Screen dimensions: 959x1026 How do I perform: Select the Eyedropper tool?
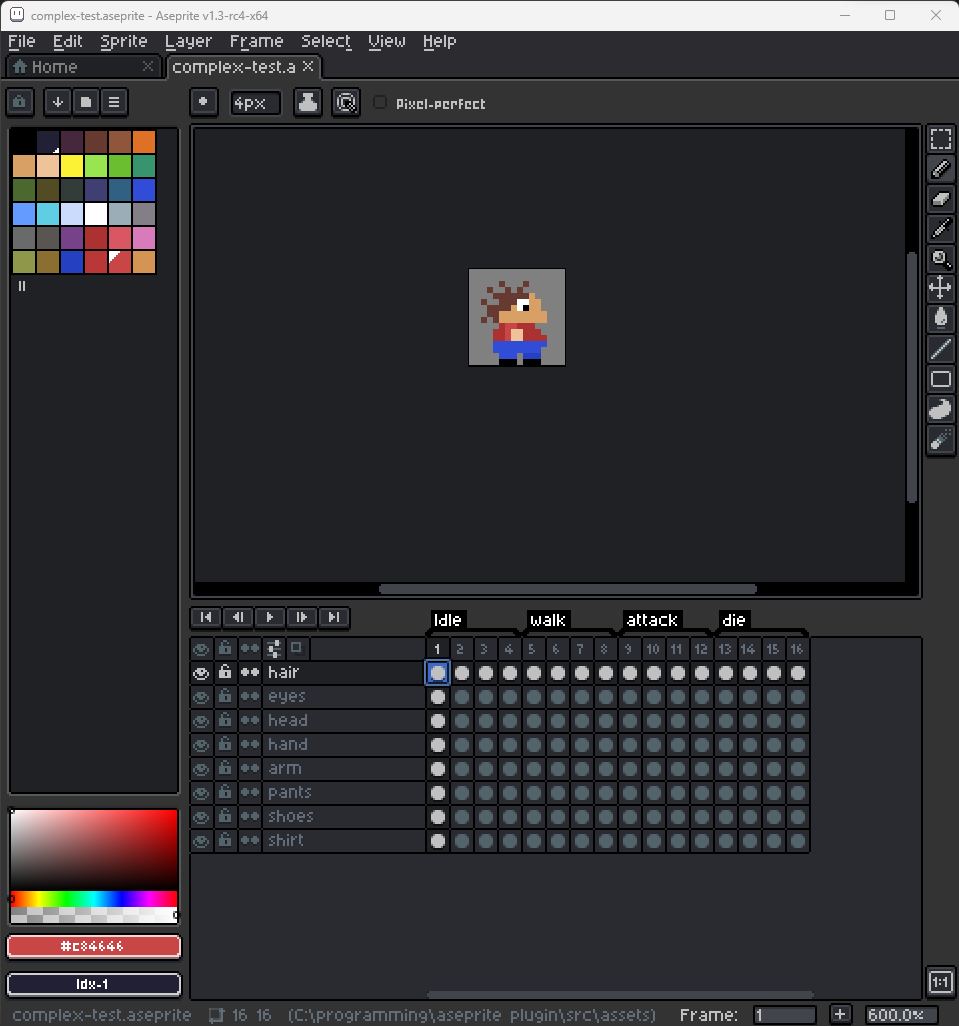click(x=941, y=229)
